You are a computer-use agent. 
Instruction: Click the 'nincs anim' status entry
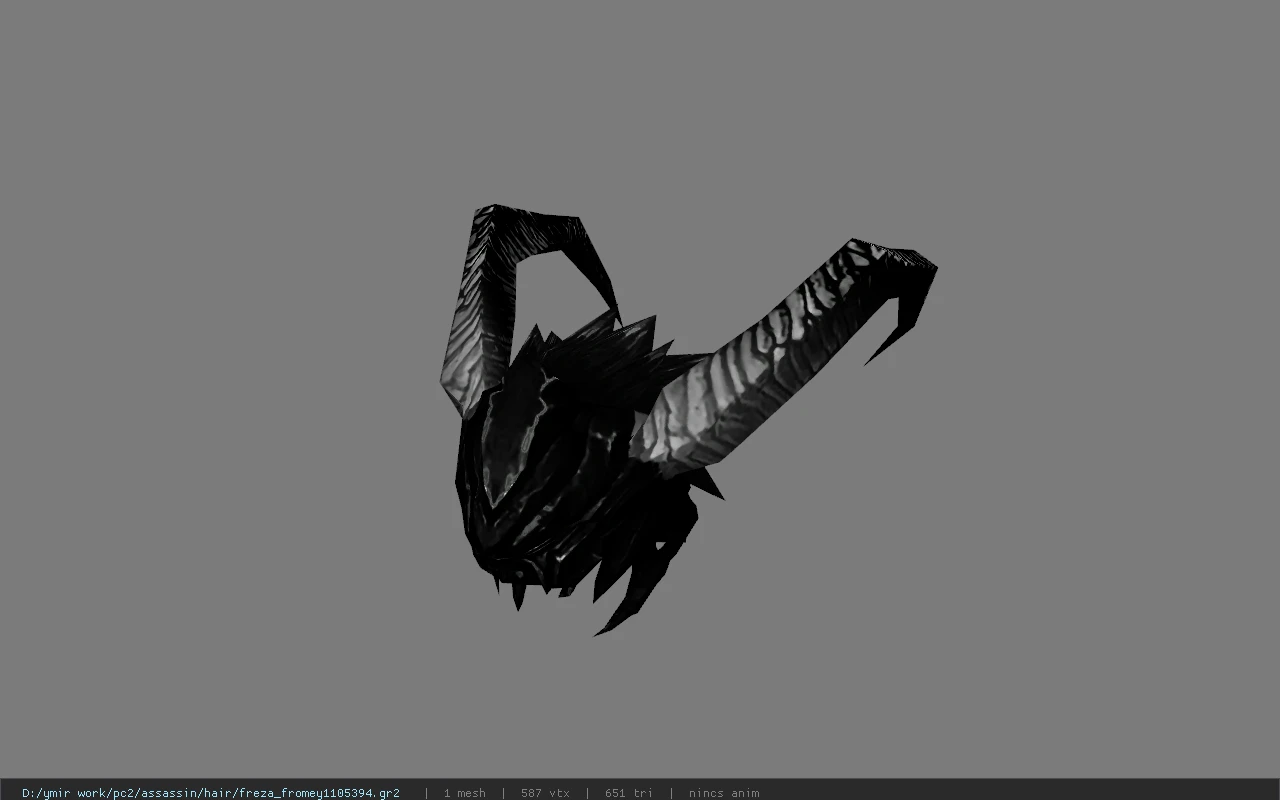tap(724, 793)
